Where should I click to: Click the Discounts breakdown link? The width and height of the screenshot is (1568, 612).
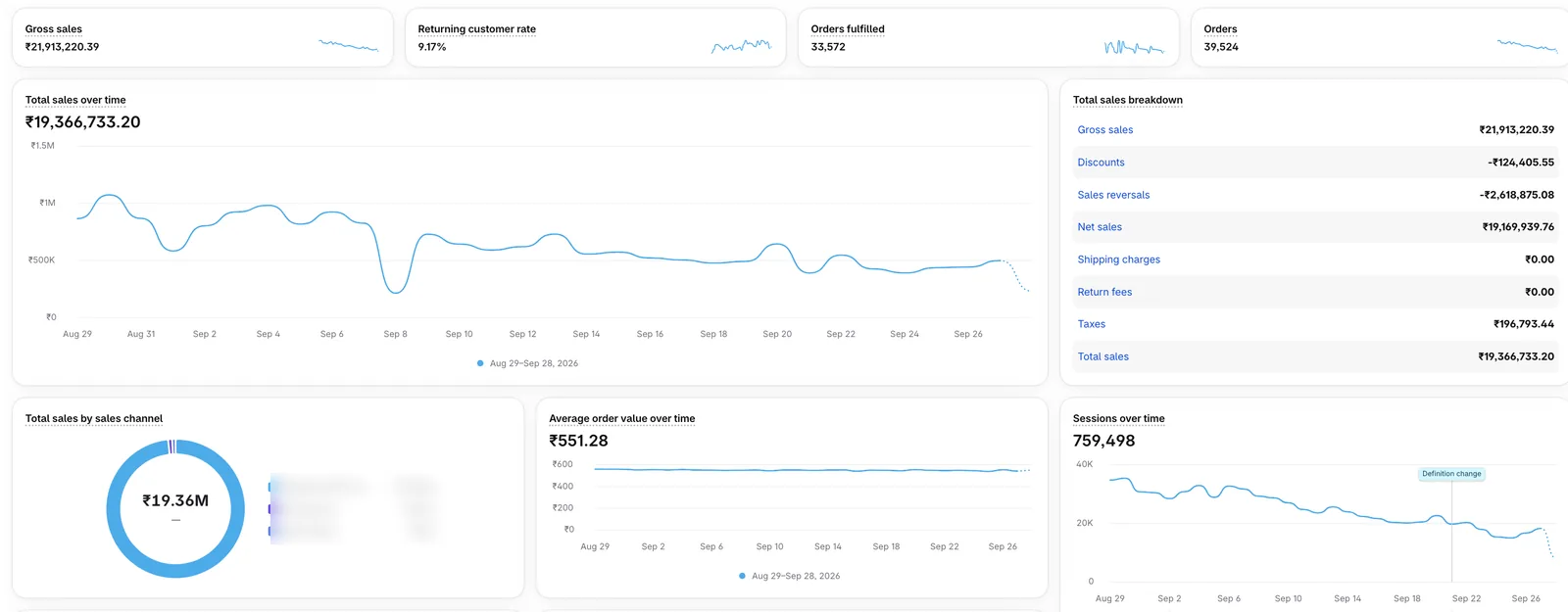pyautogui.click(x=1102, y=163)
